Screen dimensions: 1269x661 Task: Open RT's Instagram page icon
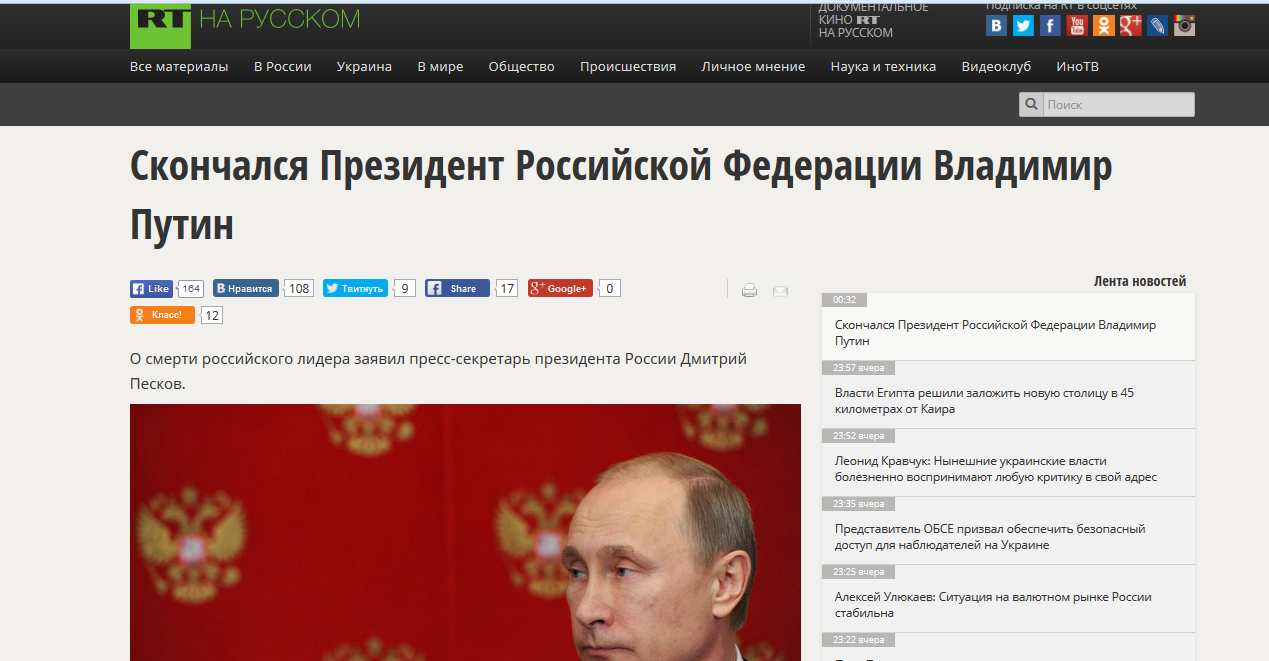1185,26
